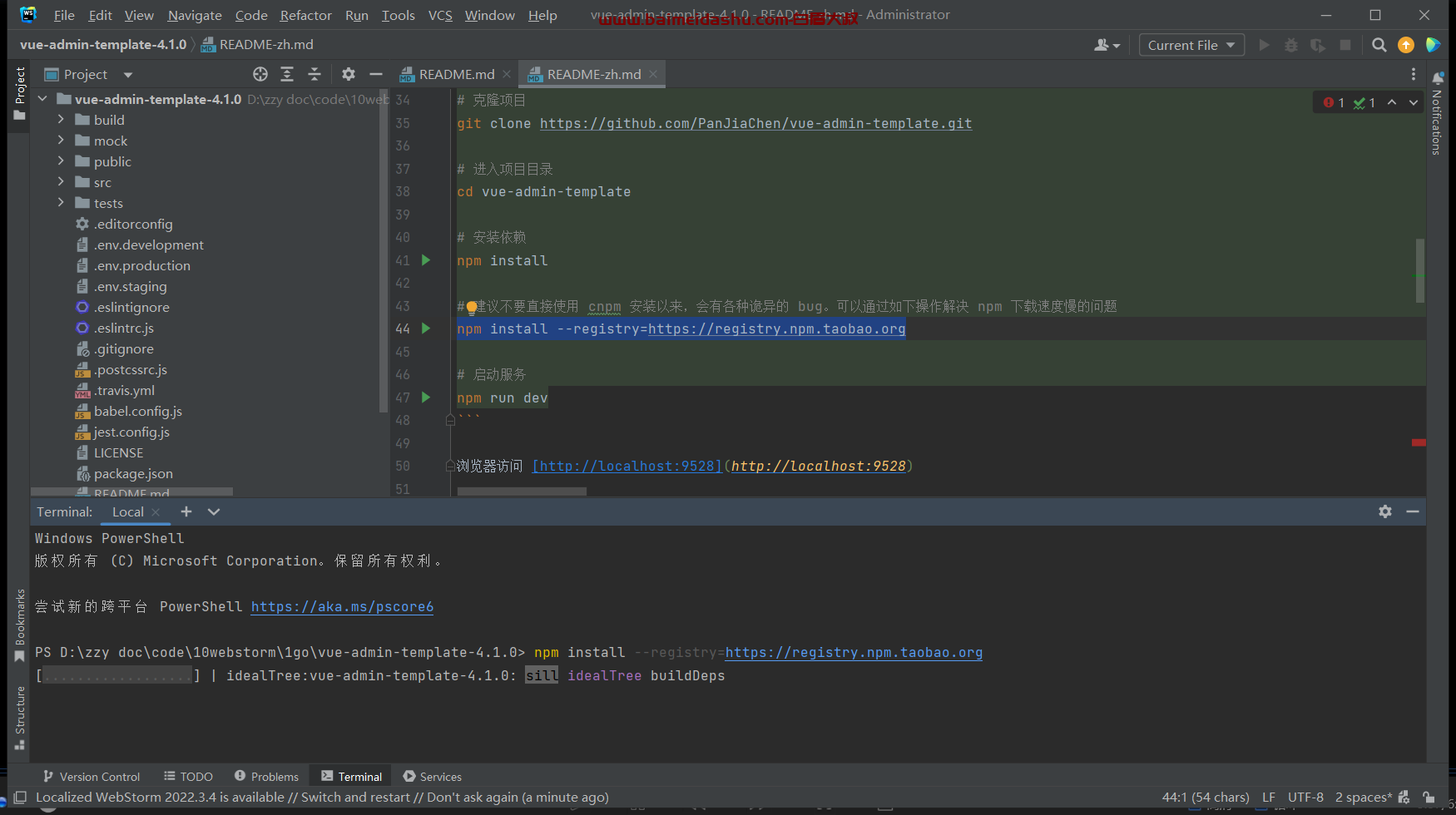The width and height of the screenshot is (1456, 815).
Task: Run gutter command on line 44
Action: coord(426,328)
